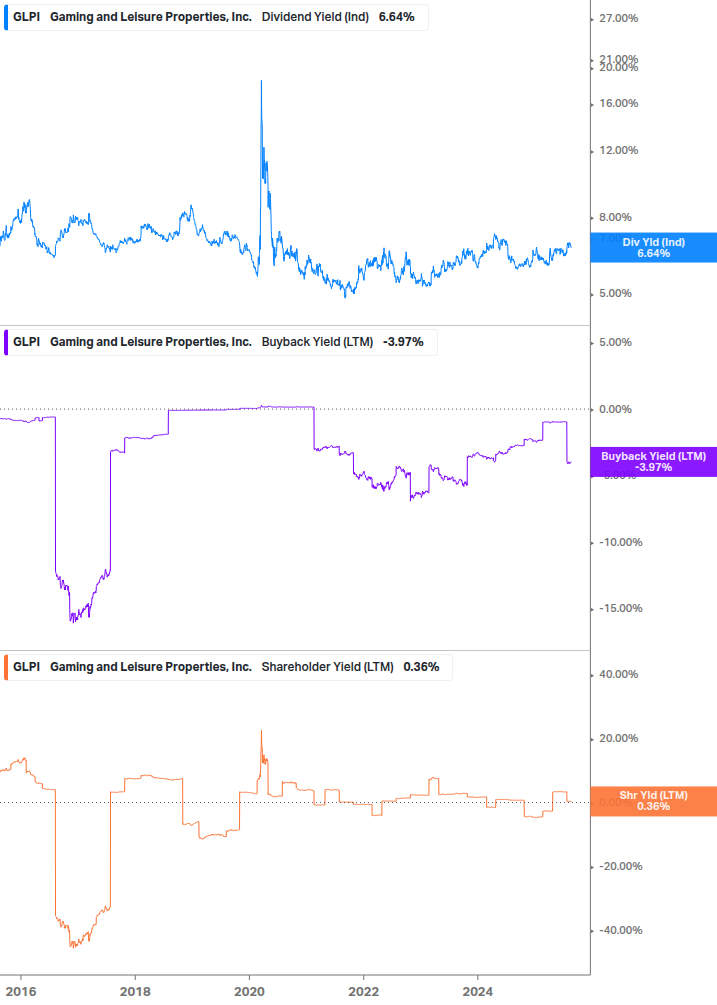
Task: Click the 12.00% tick on the dividend axis
Action: pos(618,151)
